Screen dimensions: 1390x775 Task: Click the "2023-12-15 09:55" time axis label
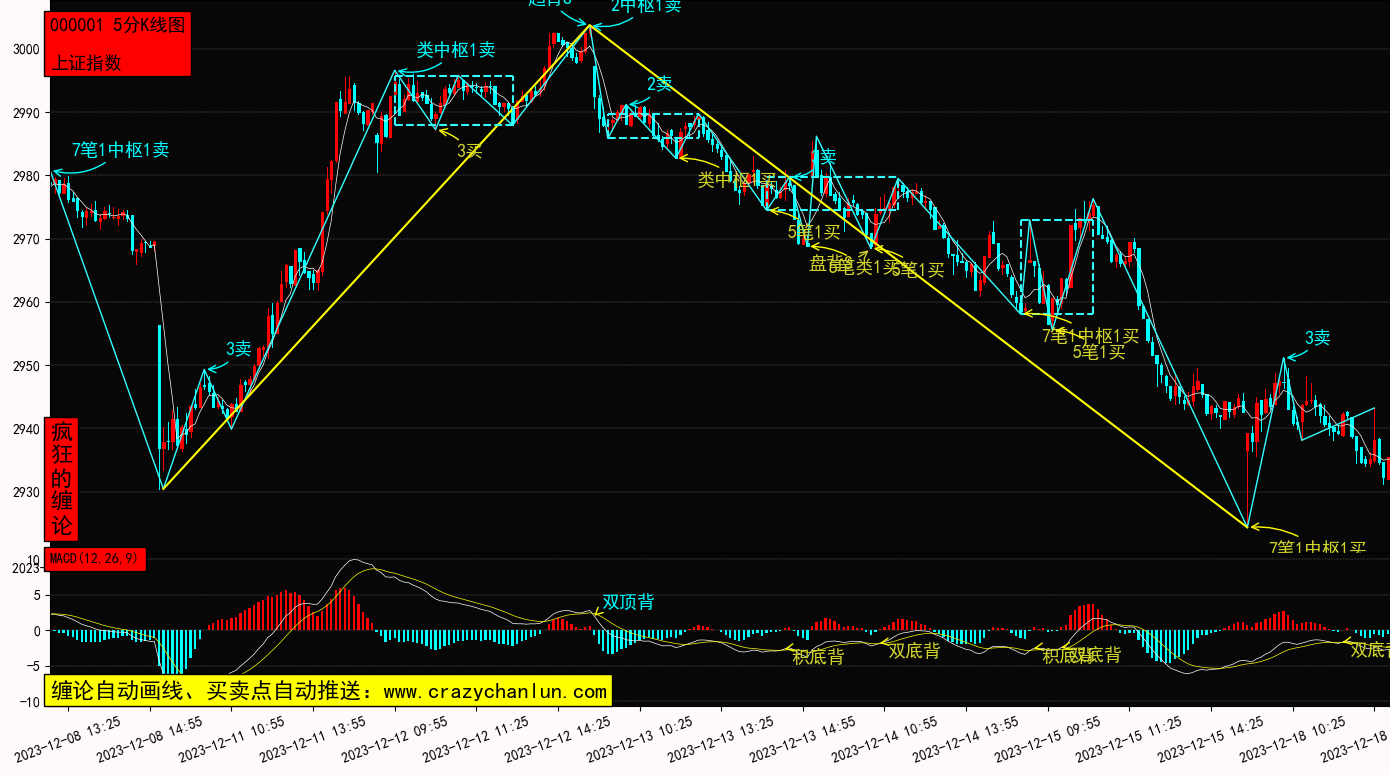[x=1048, y=739]
